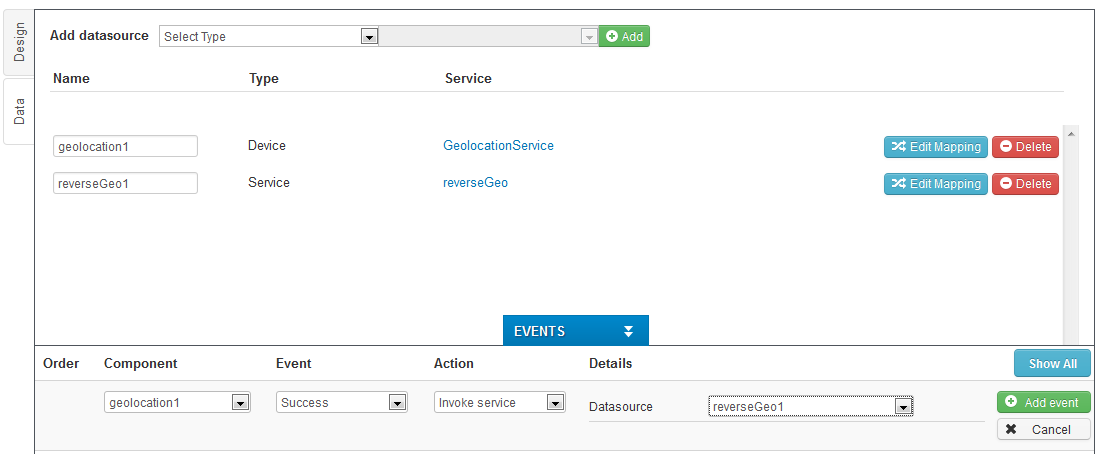Image resolution: width=1109 pixels, height=454 pixels.
Task: Open the reverseGeo service link
Action: (475, 183)
